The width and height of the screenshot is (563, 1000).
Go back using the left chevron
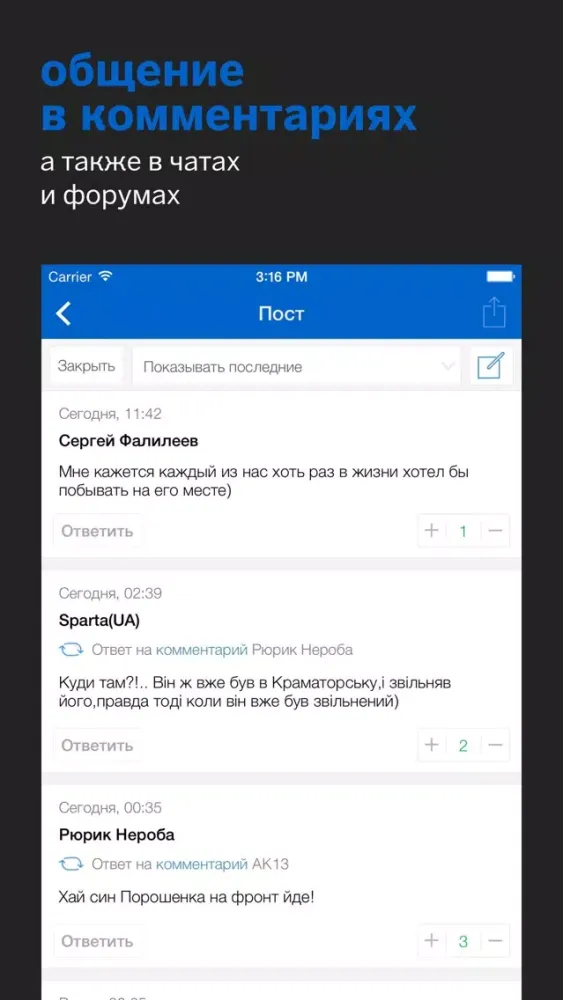(64, 314)
